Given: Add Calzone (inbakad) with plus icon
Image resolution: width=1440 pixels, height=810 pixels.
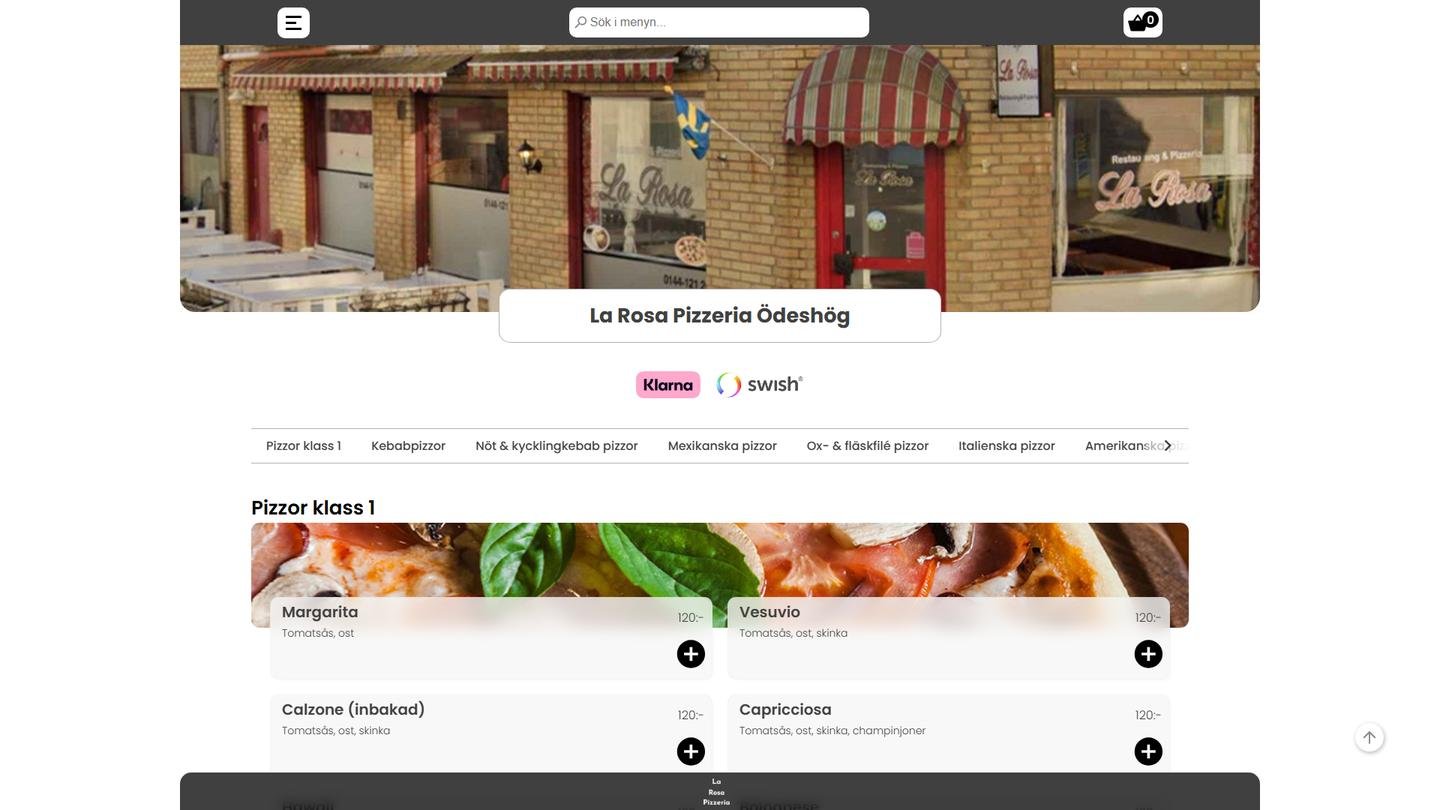Looking at the screenshot, I should [x=691, y=751].
